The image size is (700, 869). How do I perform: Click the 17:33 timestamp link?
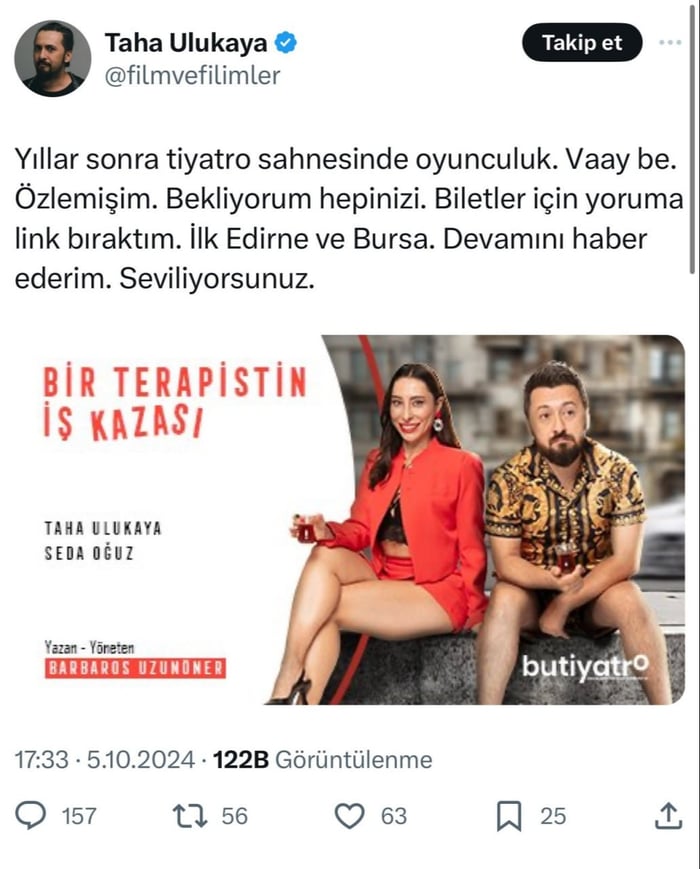(x=42, y=759)
